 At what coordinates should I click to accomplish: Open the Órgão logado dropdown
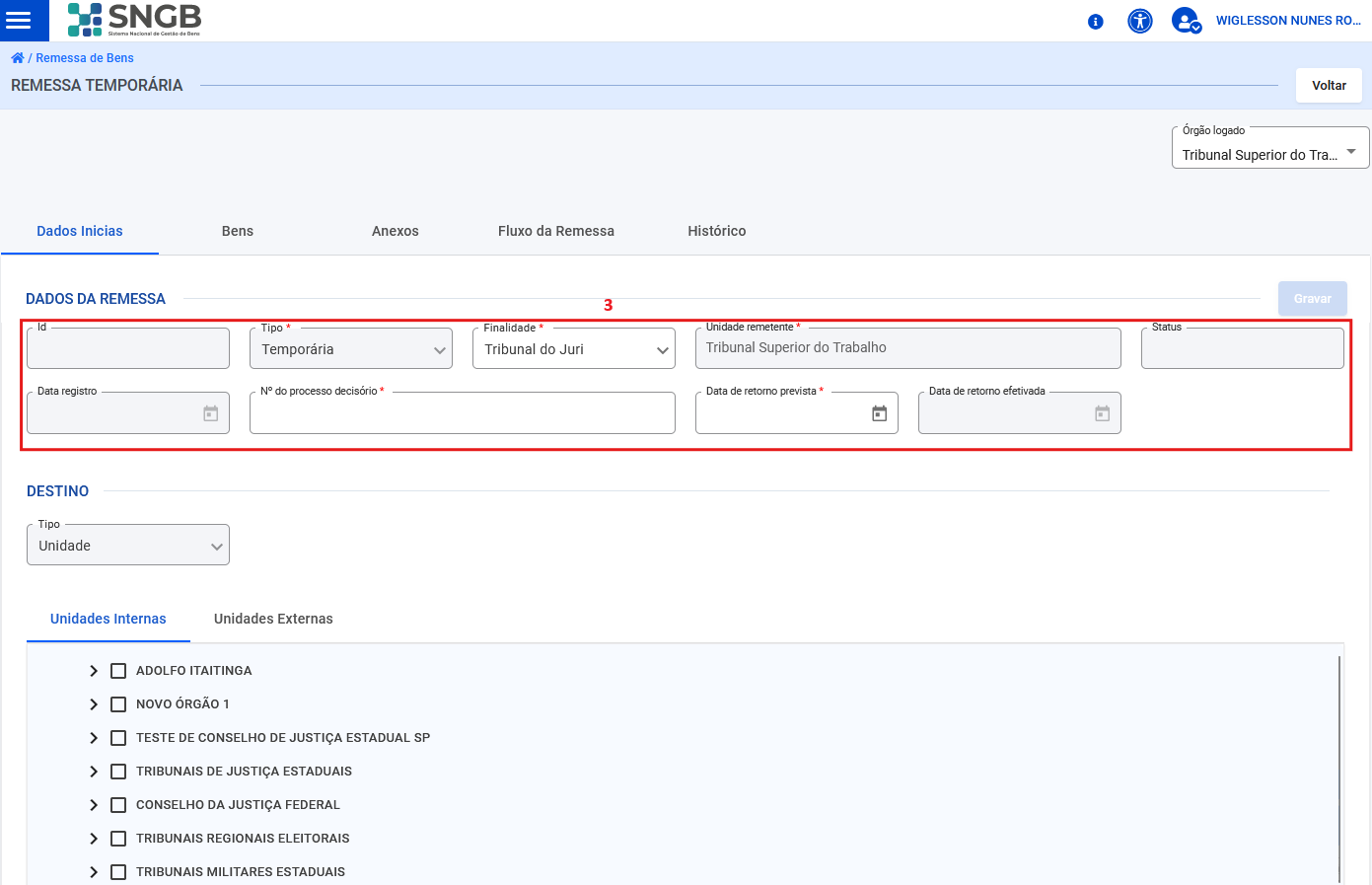pos(1270,148)
